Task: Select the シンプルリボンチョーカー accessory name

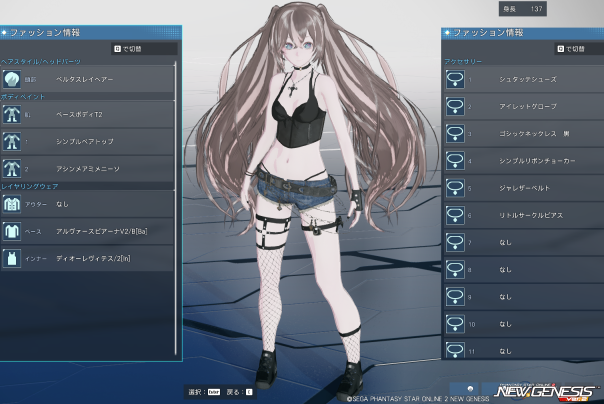Action: pyautogui.click(x=537, y=161)
